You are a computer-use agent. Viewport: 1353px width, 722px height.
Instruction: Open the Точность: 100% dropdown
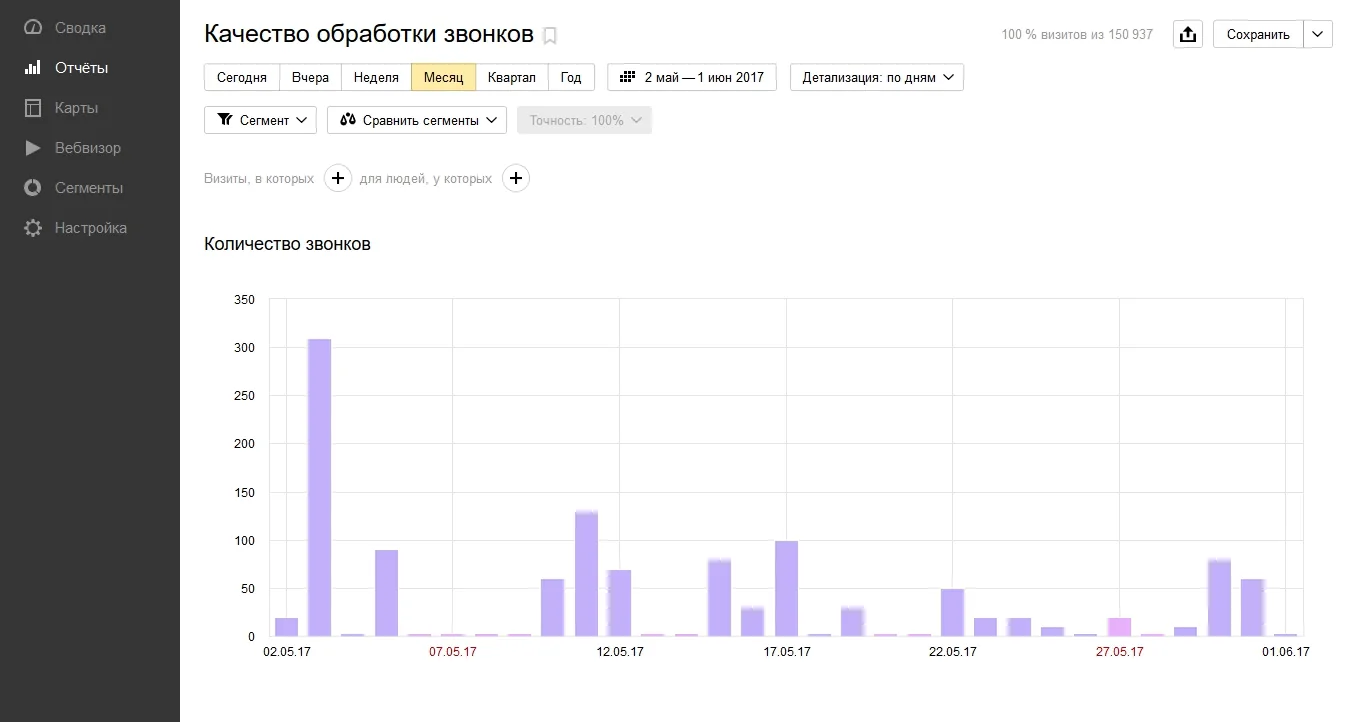(584, 120)
